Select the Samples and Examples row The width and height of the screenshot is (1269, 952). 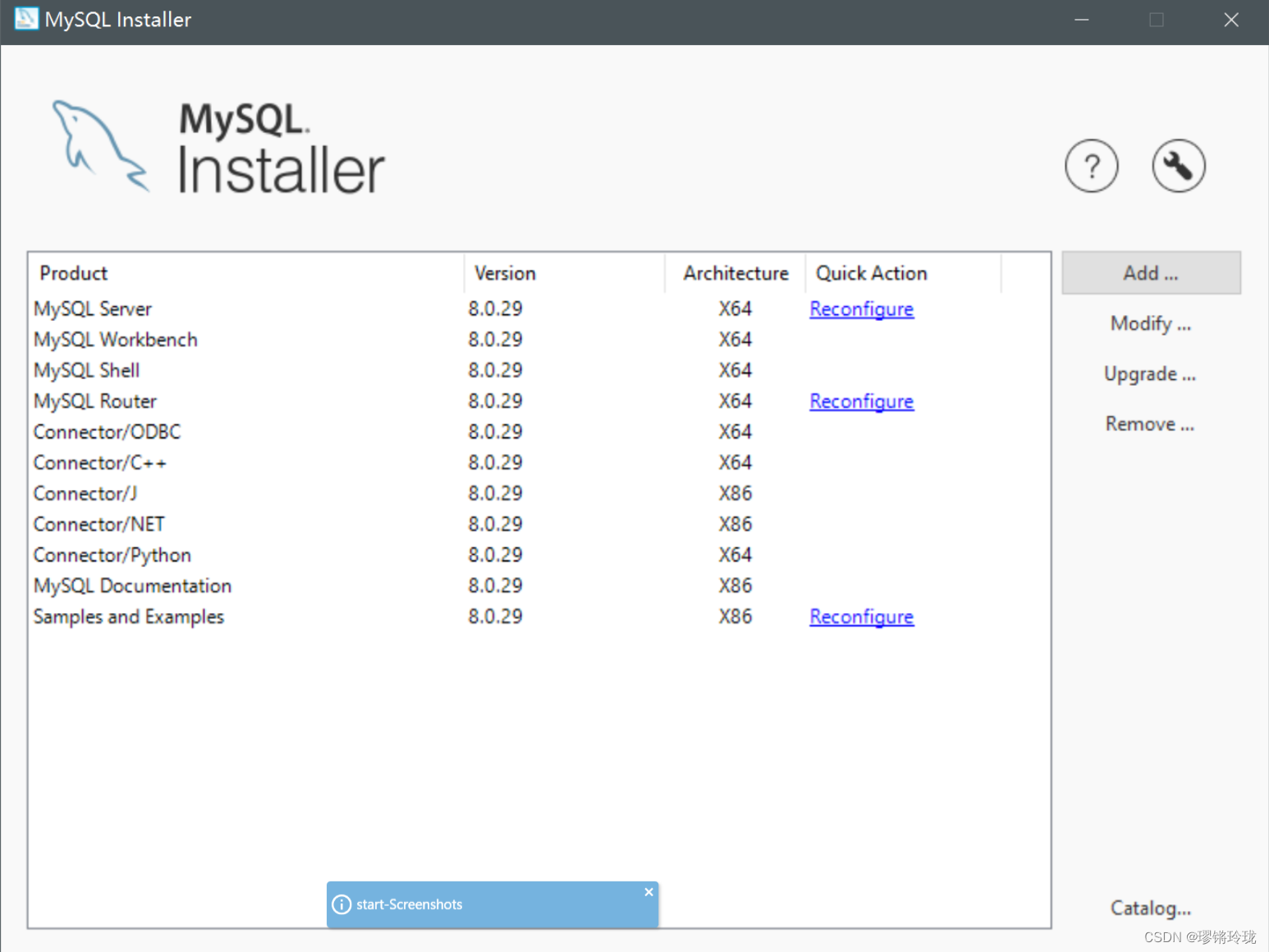tap(539, 617)
